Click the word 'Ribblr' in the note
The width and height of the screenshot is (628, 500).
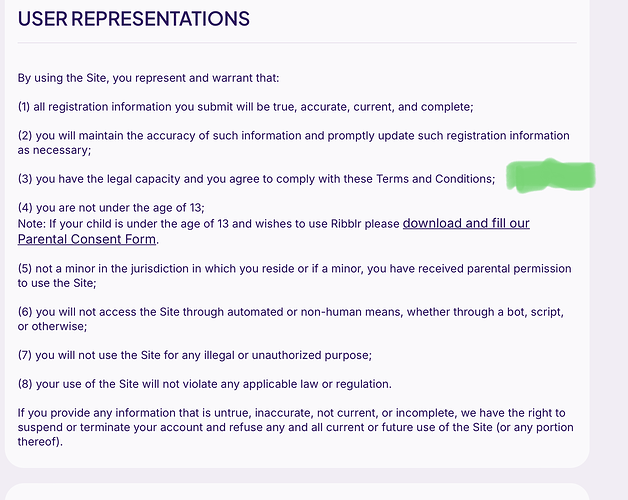(346, 224)
